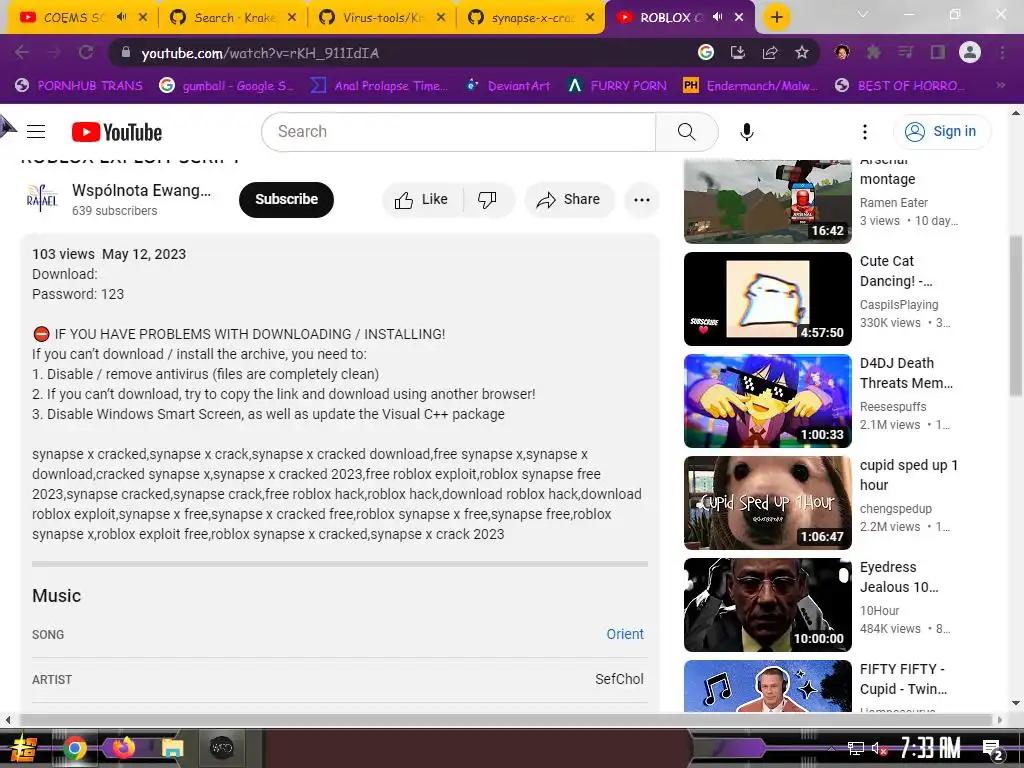Mute the ROBLOX tab's audio icon
This screenshot has height=768, width=1024.
pyautogui.click(x=718, y=17)
